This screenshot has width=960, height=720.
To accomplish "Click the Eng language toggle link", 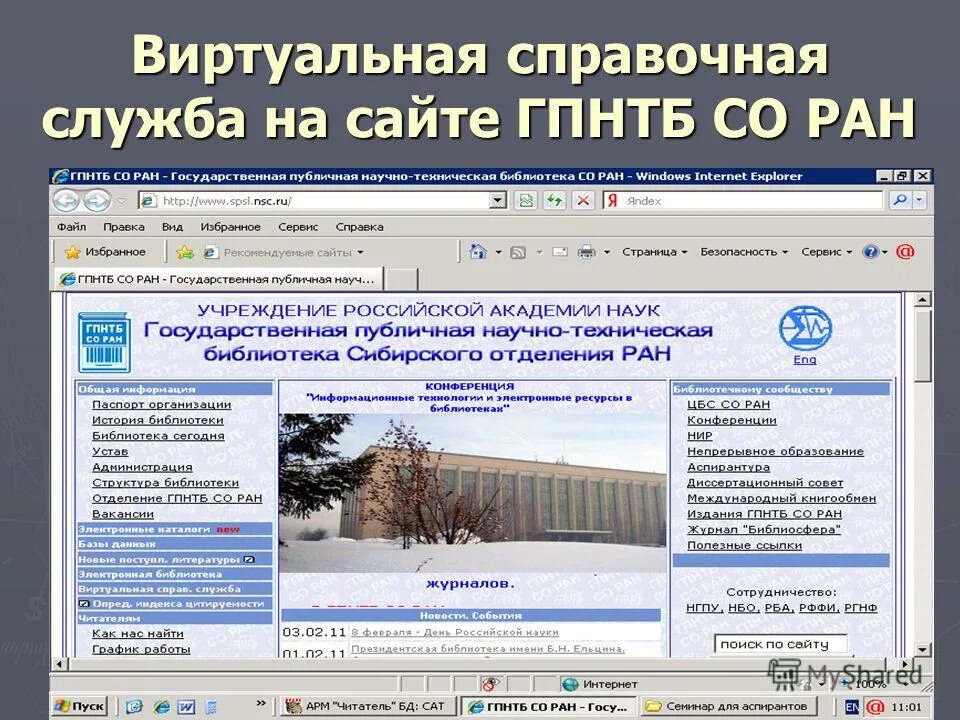I will pos(805,357).
